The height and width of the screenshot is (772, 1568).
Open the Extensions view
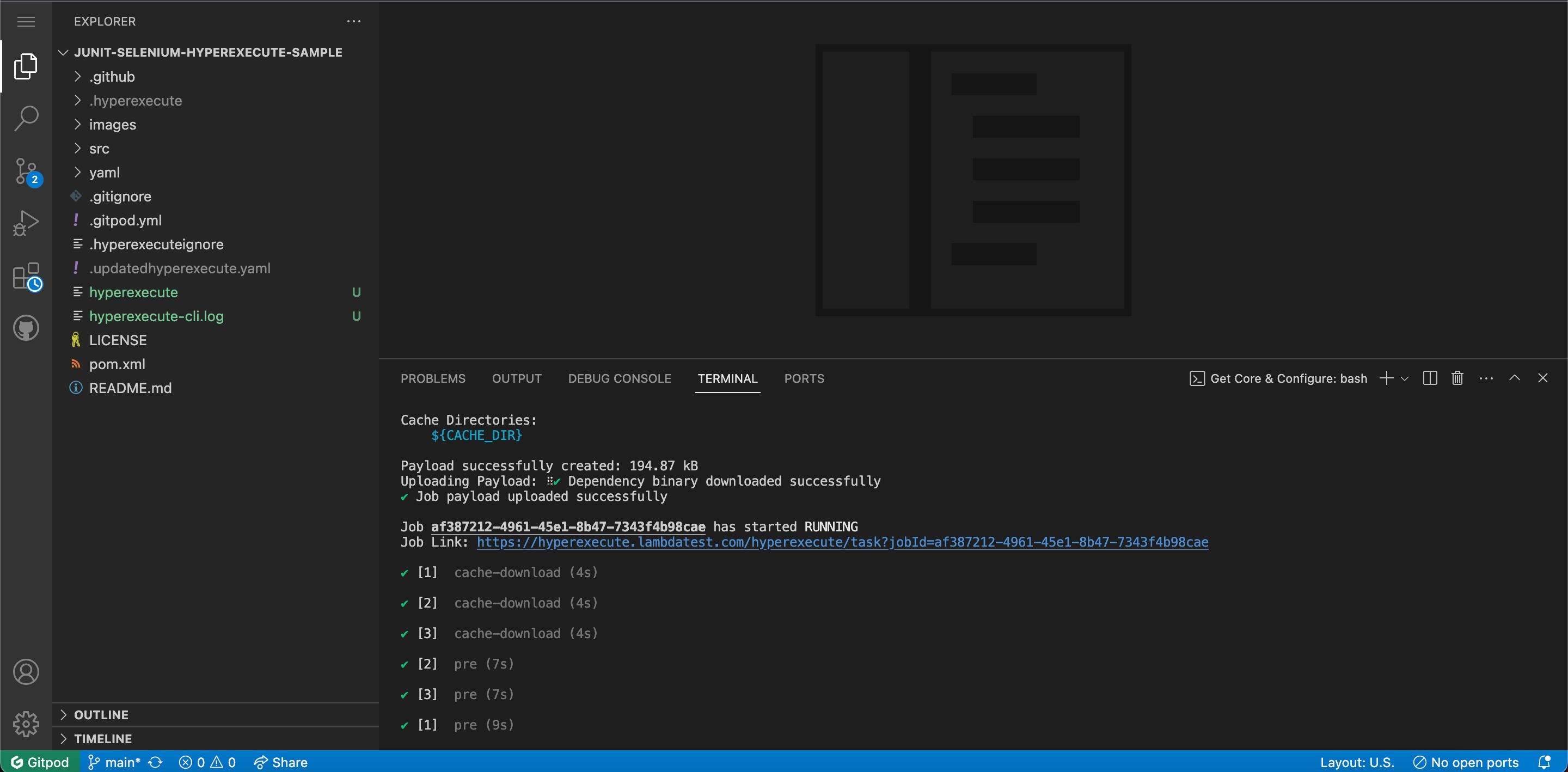click(x=26, y=277)
